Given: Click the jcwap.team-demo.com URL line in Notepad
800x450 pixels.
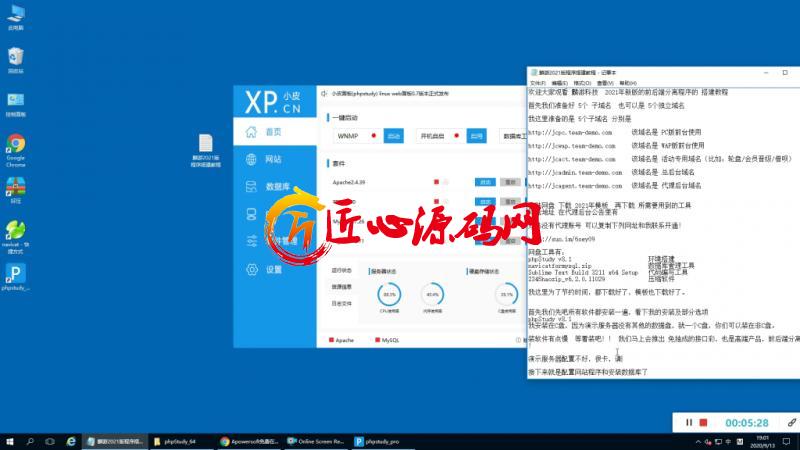Looking at the screenshot, I should coord(571,145).
